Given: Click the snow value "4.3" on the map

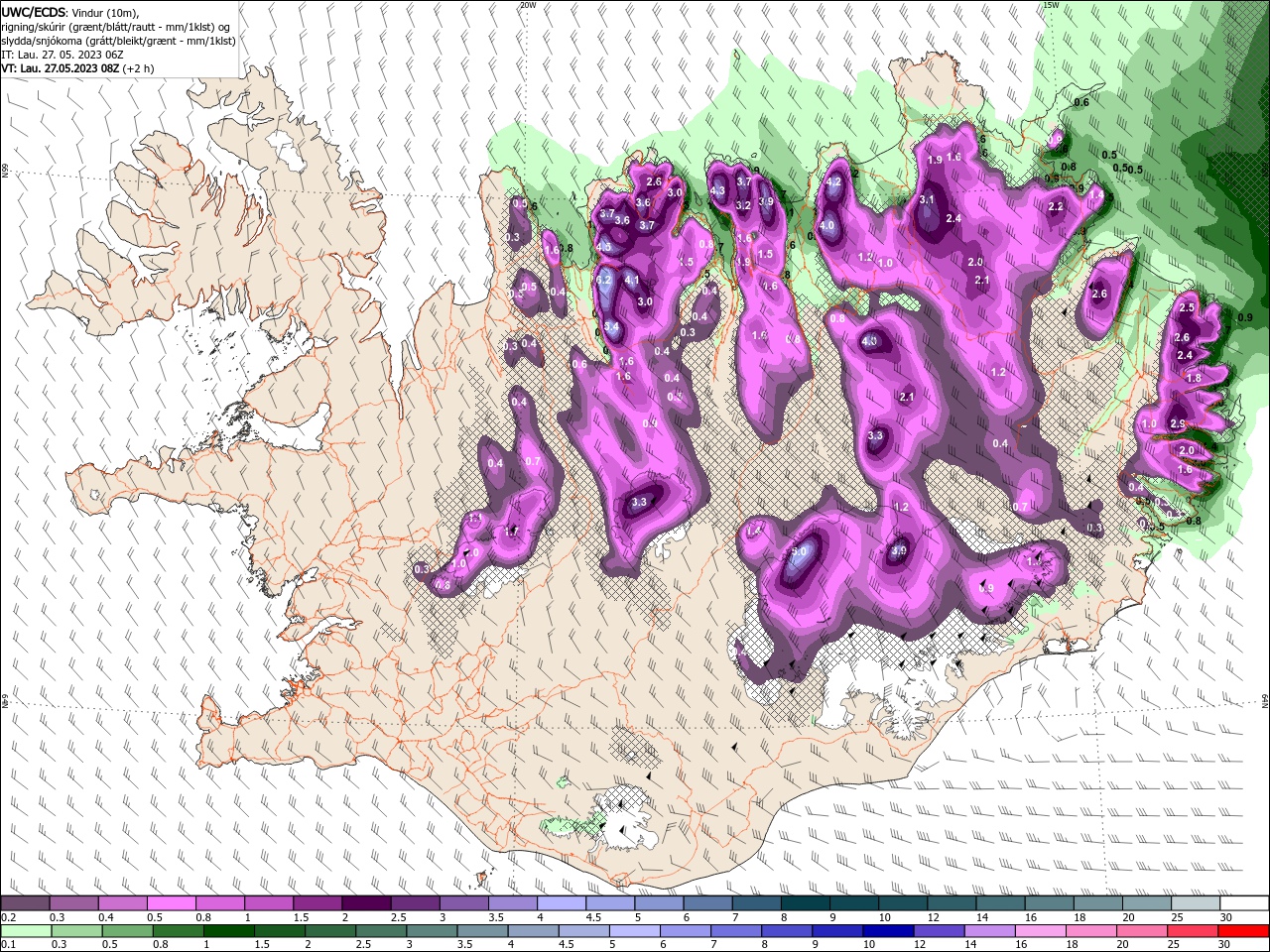Looking at the screenshot, I should click(x=717, y=191).
